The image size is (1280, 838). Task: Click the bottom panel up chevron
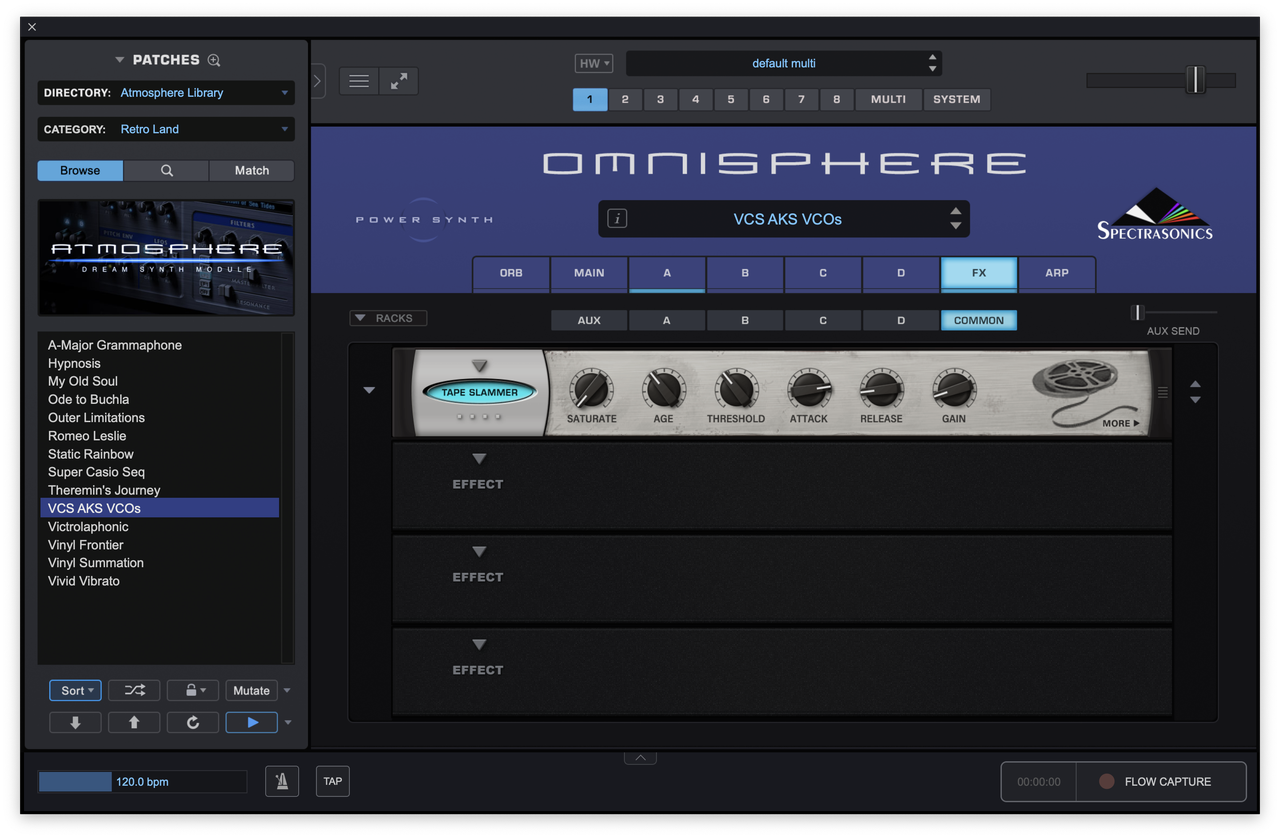pyautogui.click(x=640, y=758)
